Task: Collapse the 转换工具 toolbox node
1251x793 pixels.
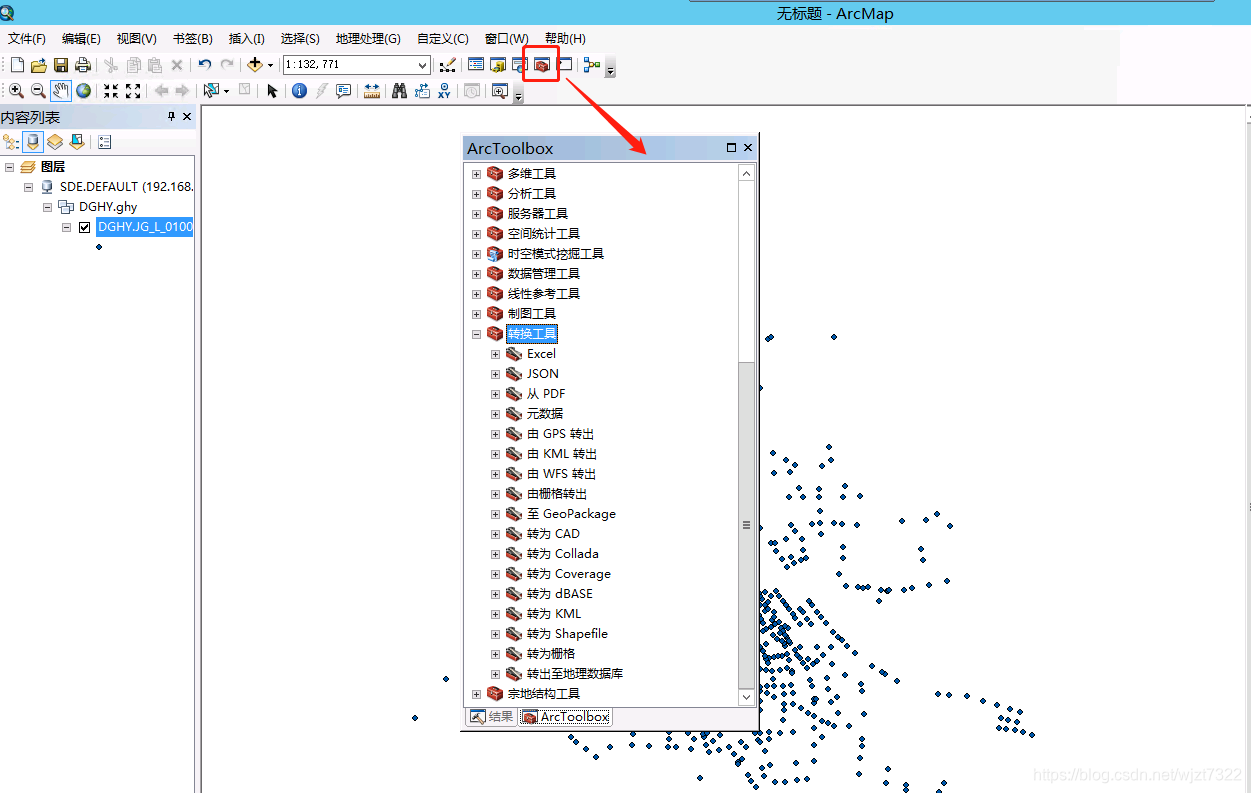Action: (x=476, y=334)
